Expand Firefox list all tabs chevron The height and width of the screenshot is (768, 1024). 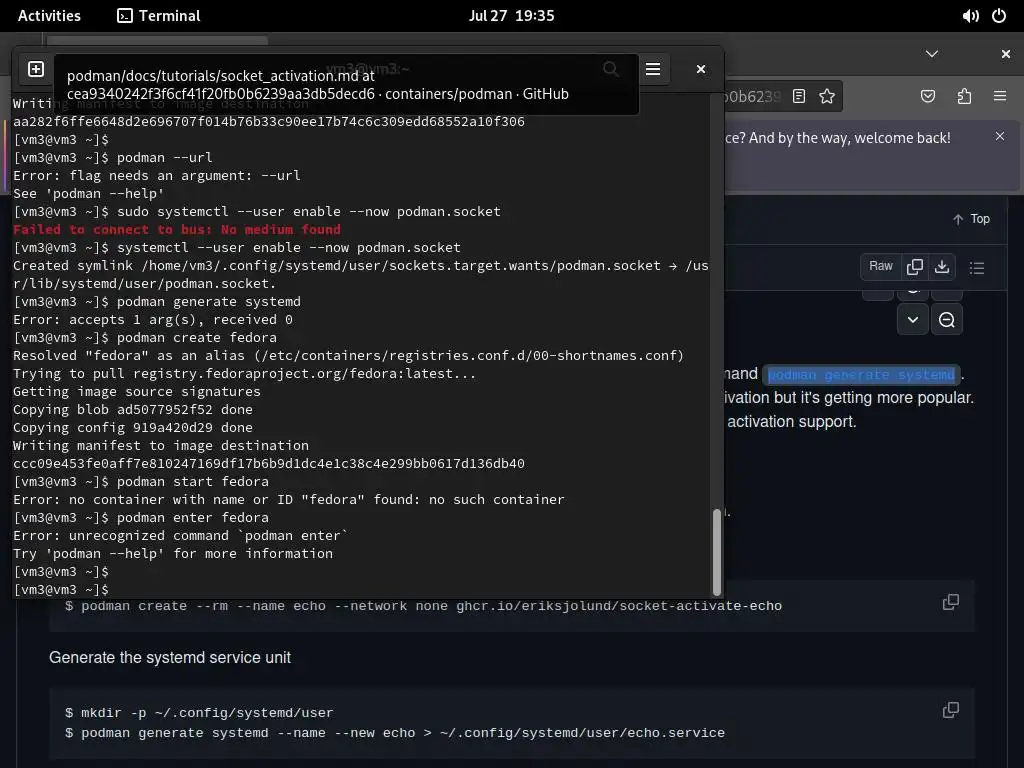pos(932,54)
